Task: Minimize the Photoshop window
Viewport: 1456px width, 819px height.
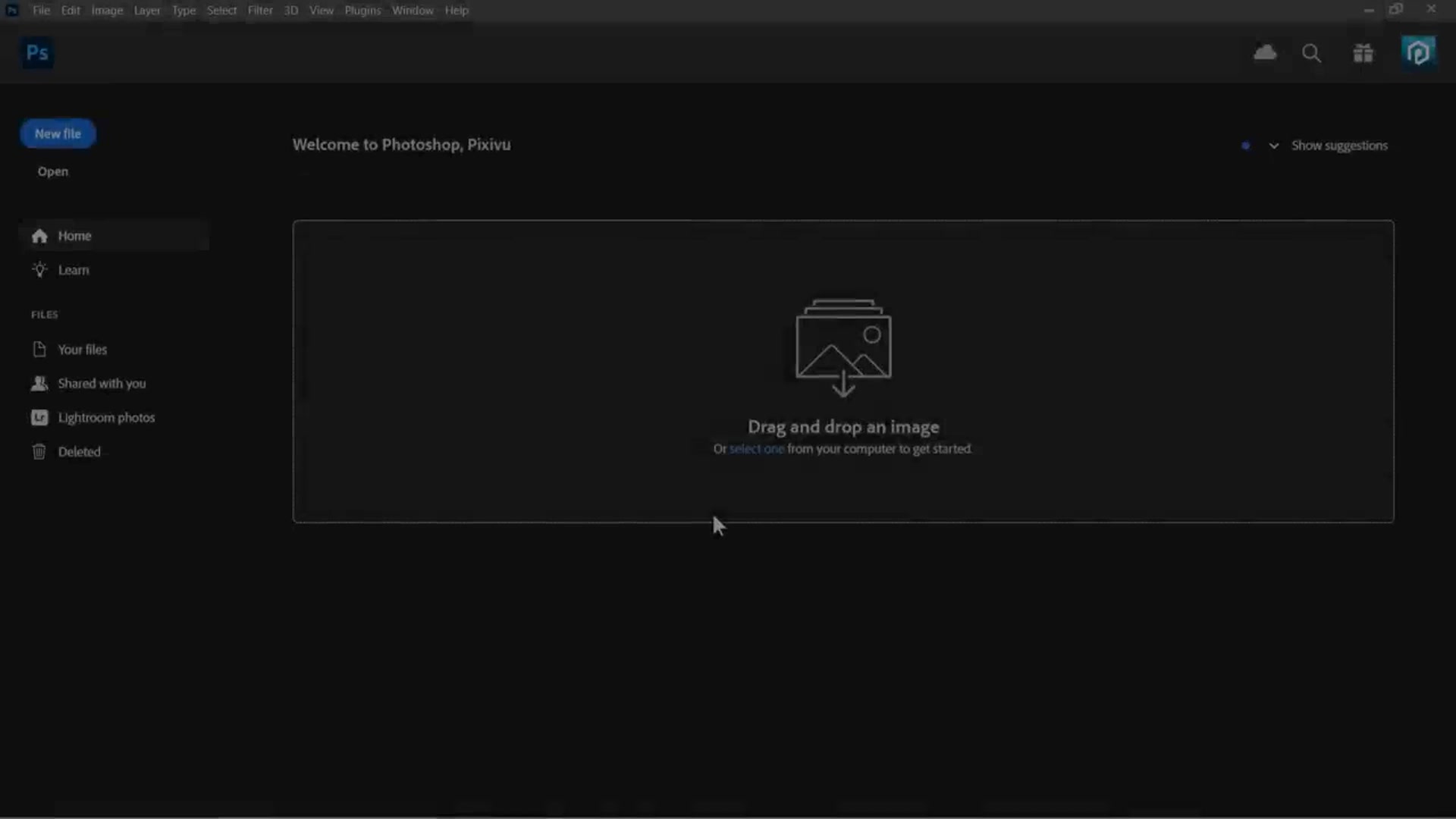Action: coord(1369,10)
